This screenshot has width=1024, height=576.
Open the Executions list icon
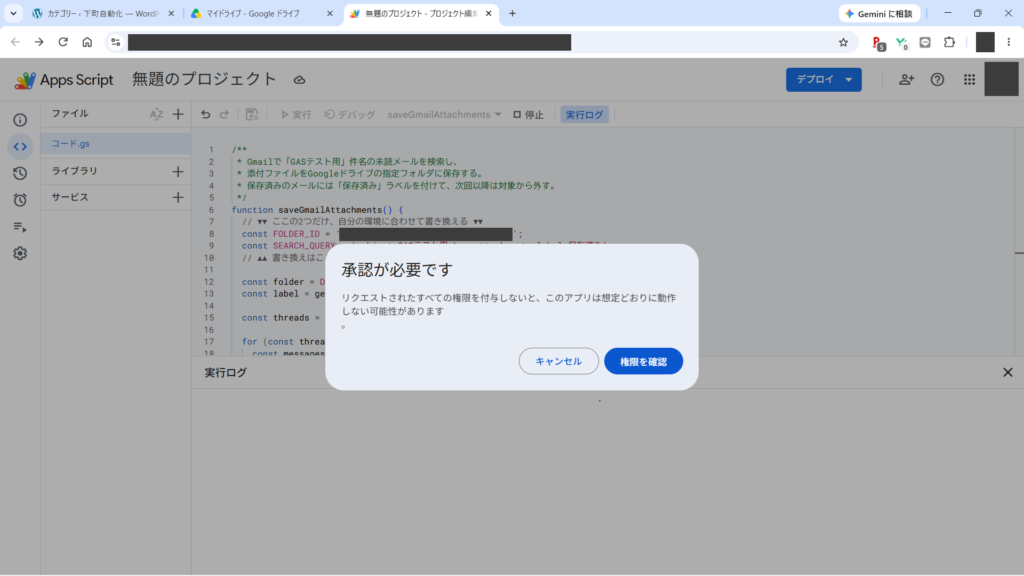tap(20, 227)
